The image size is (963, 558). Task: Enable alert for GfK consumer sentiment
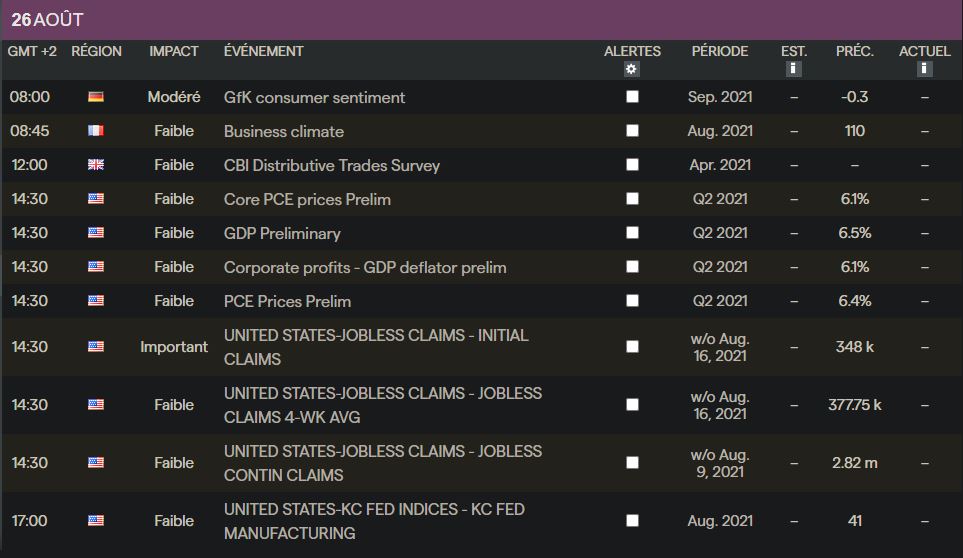pos(632,98)
